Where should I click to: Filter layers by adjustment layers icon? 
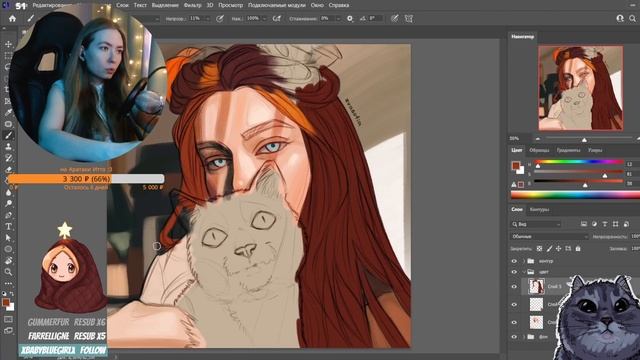(594, 224)
